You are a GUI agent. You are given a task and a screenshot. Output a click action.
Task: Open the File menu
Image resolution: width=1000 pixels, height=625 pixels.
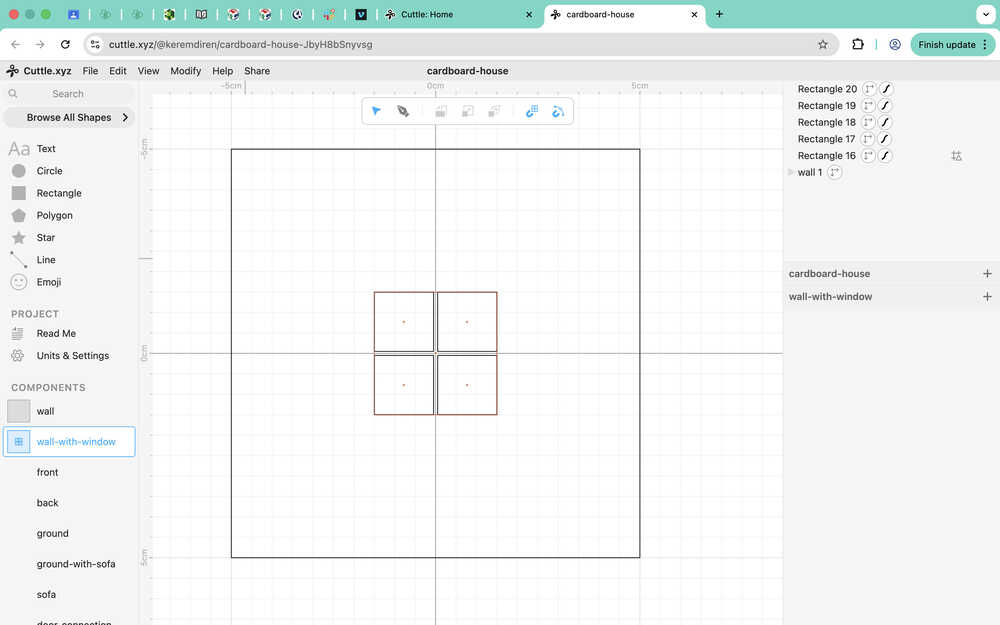91,71
